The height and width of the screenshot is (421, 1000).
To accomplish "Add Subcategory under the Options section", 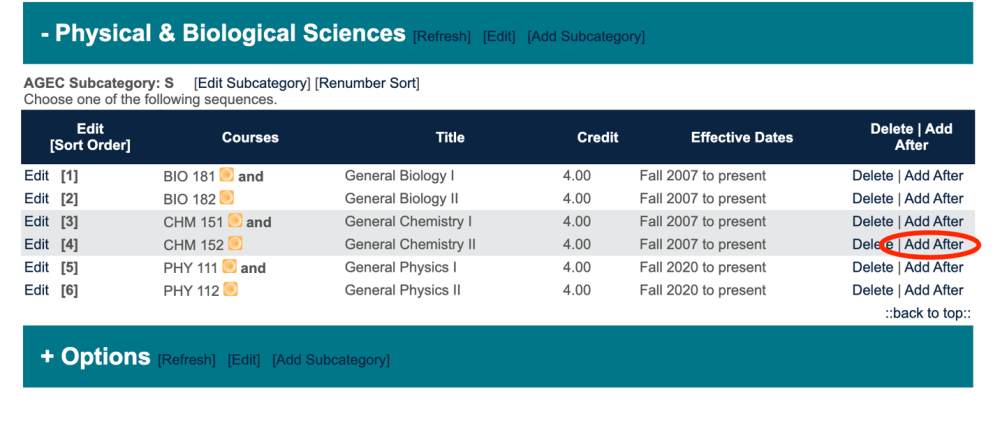I will click(x=331, y=360).
